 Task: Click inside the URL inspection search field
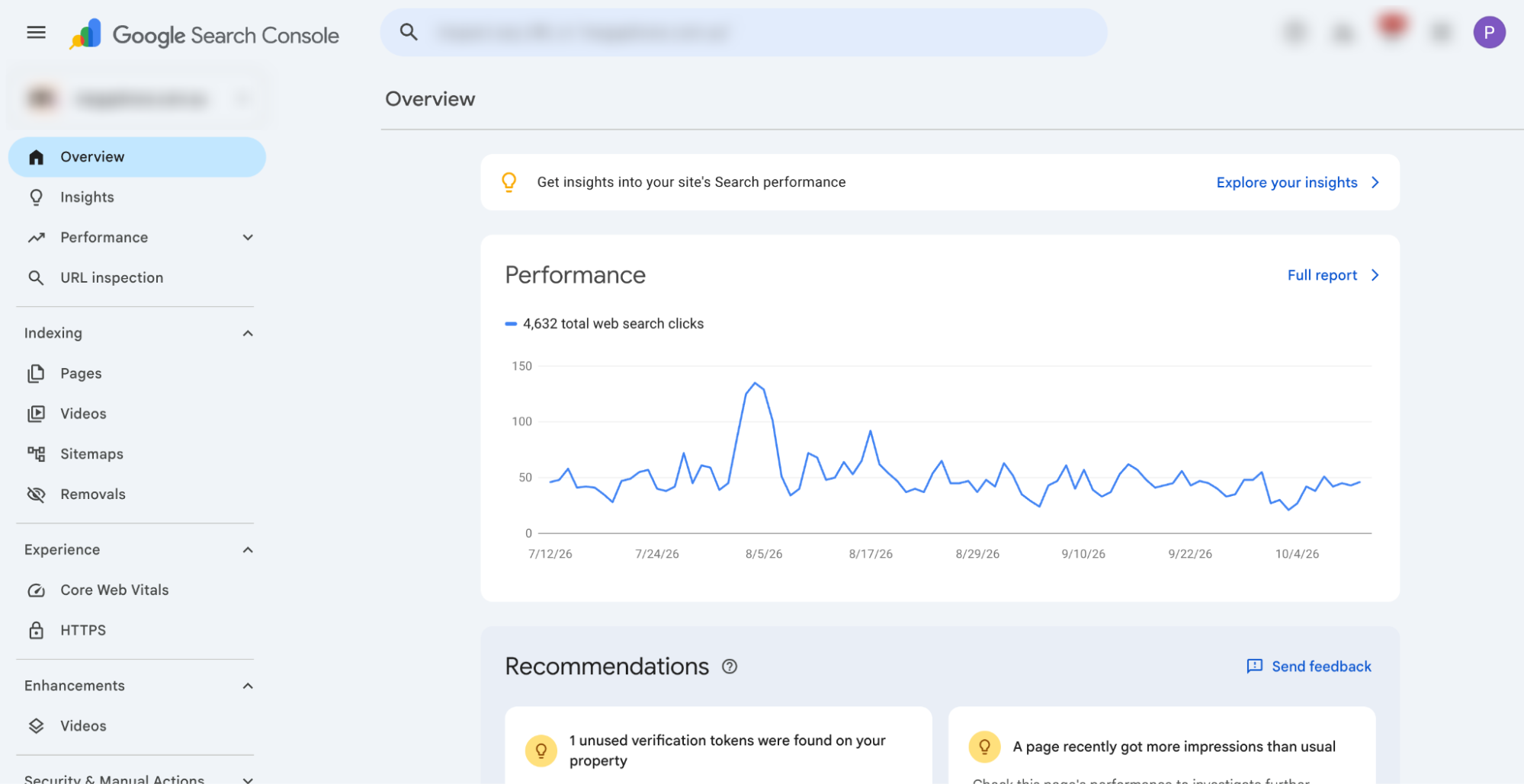[x=743, y=32]
